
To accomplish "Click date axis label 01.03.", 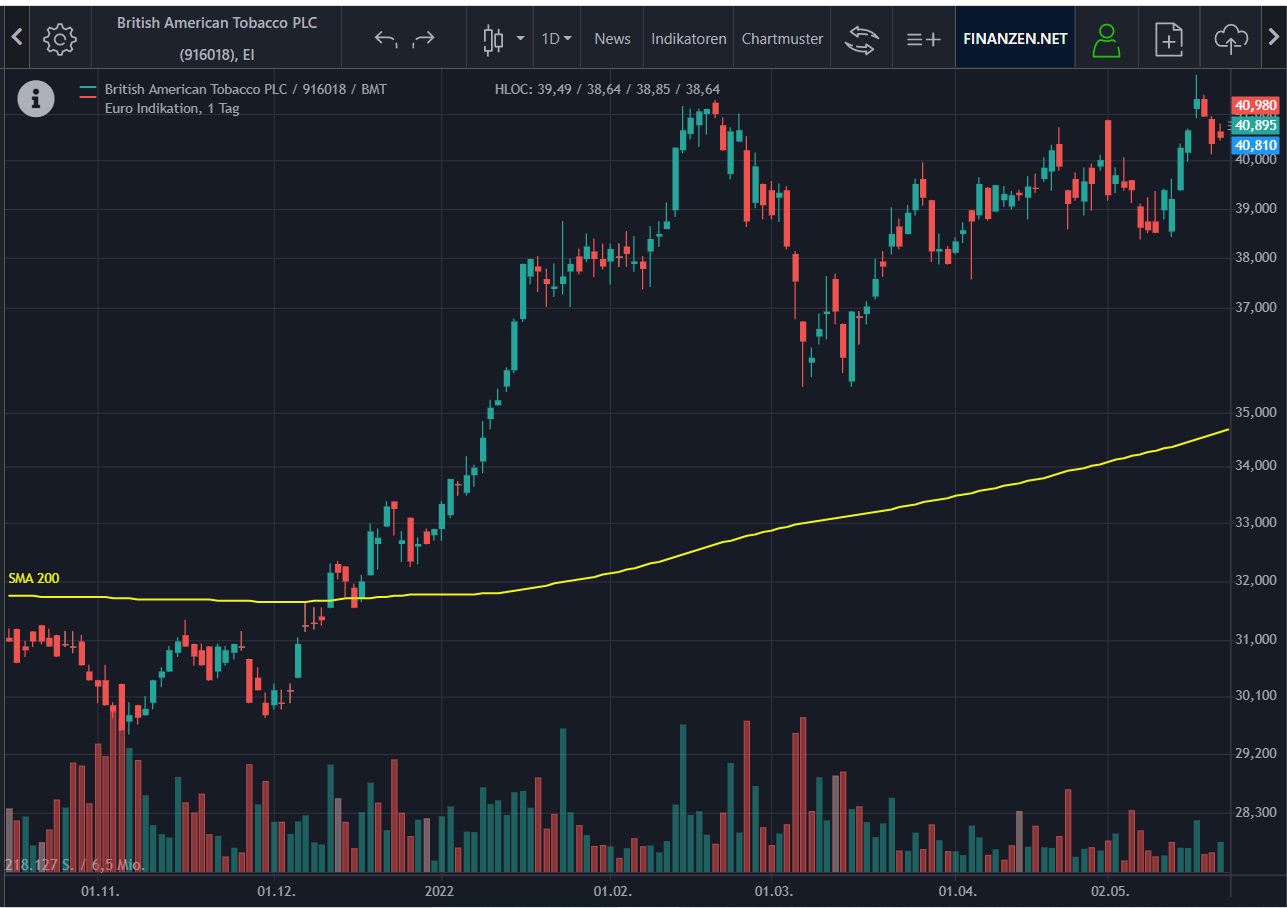I will click(x=773, y=891).
